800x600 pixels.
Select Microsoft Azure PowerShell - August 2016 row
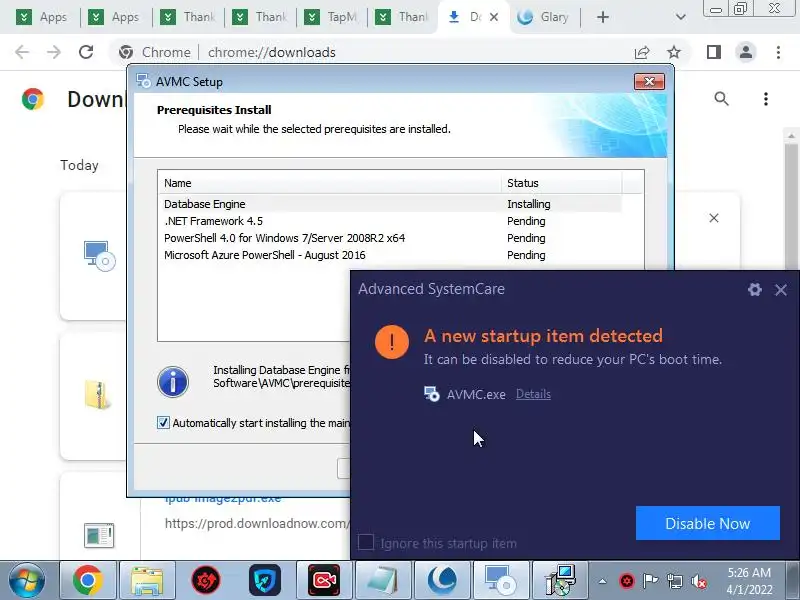point(390,255)
